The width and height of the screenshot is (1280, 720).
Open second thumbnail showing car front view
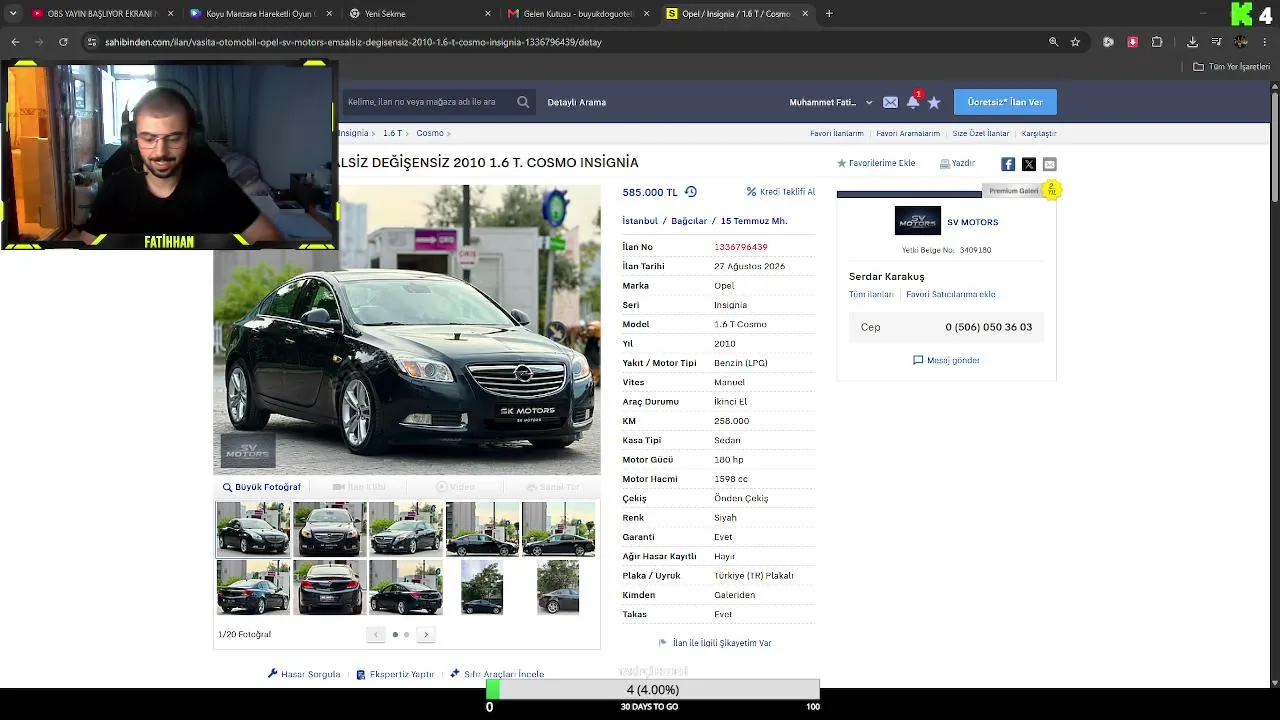point(329,529)
